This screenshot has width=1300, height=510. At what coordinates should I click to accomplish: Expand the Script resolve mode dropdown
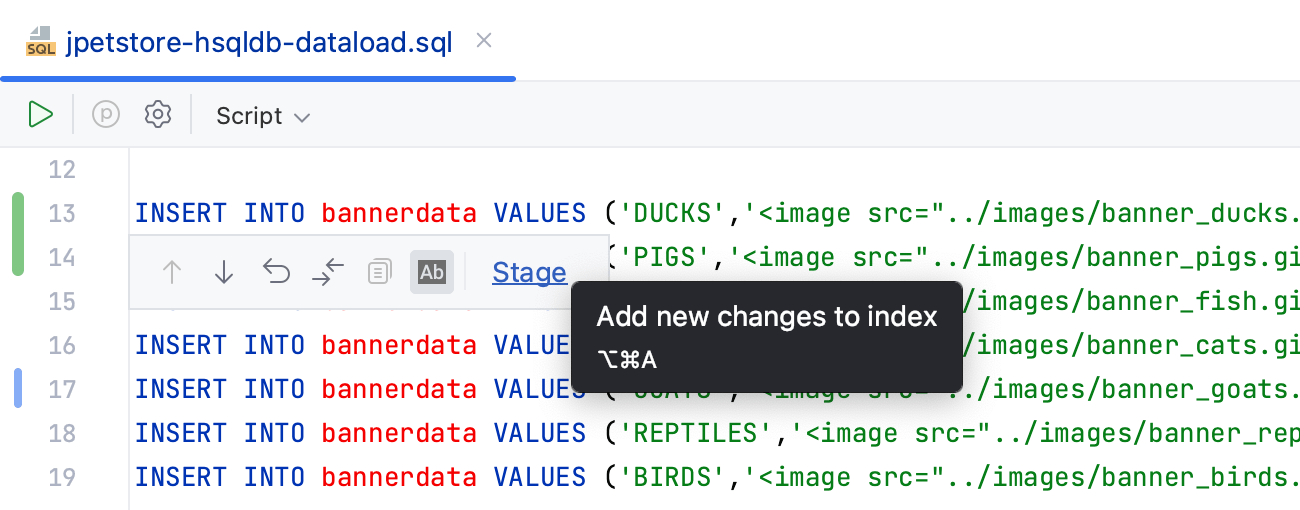(263, 116)
